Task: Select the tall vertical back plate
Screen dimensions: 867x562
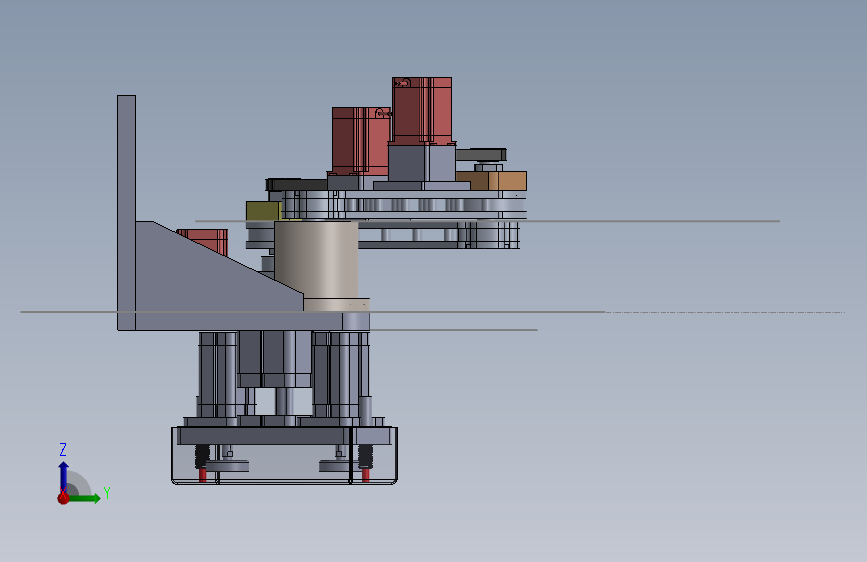Action: tap(126, 212)
